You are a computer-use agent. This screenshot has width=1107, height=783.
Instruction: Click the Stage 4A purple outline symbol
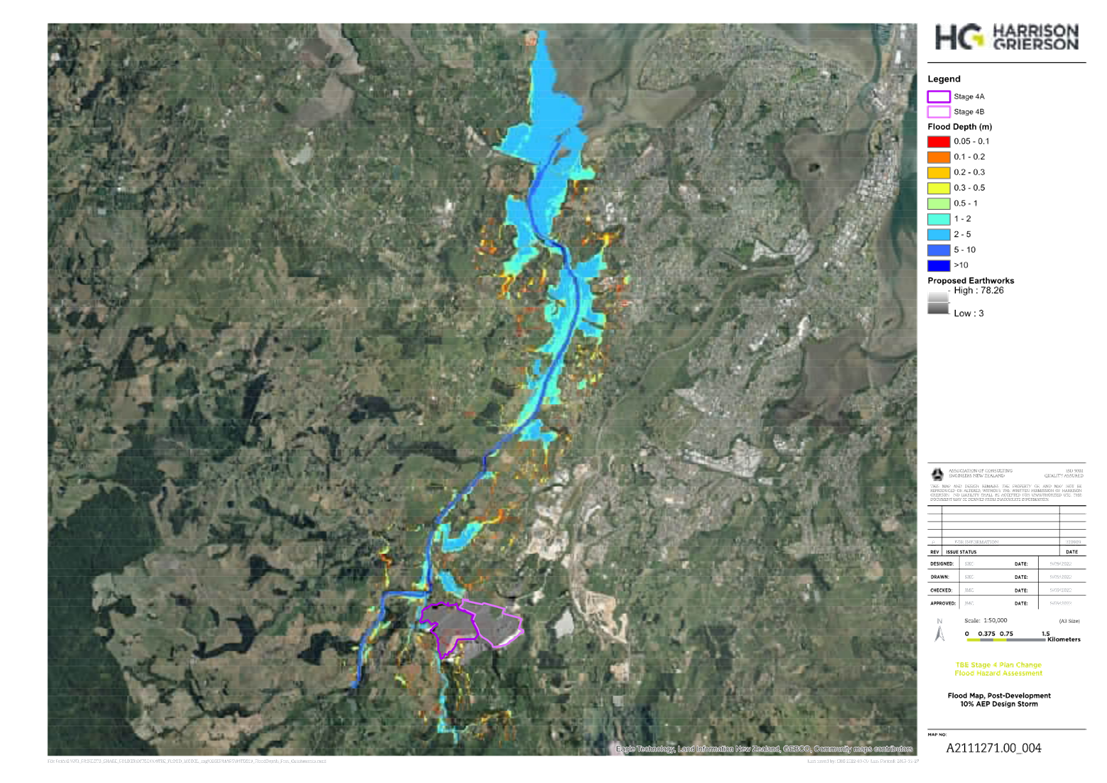tap(939, 96)
